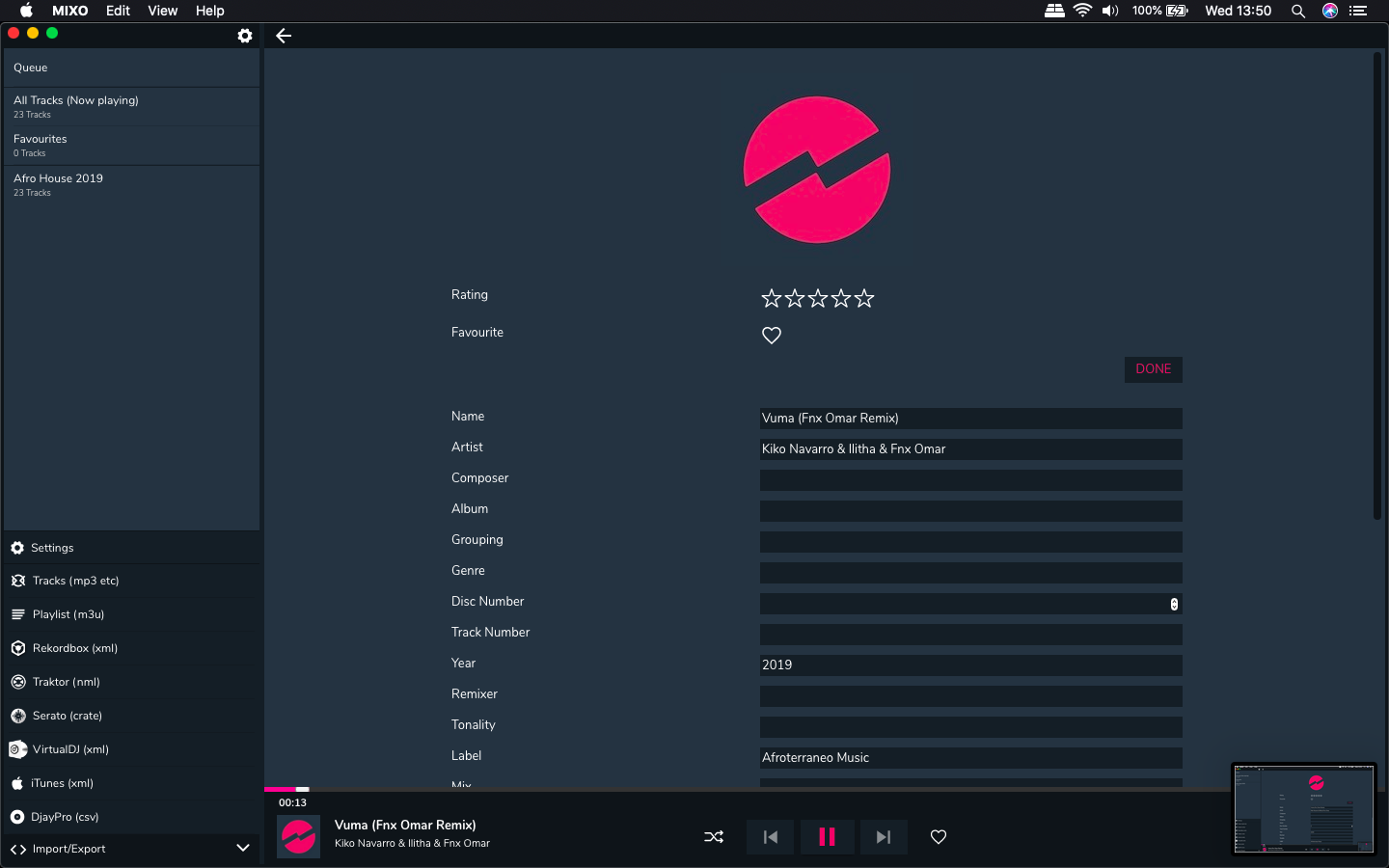Click the Disc Number stepper arrows

click(x=1174, y=604)
